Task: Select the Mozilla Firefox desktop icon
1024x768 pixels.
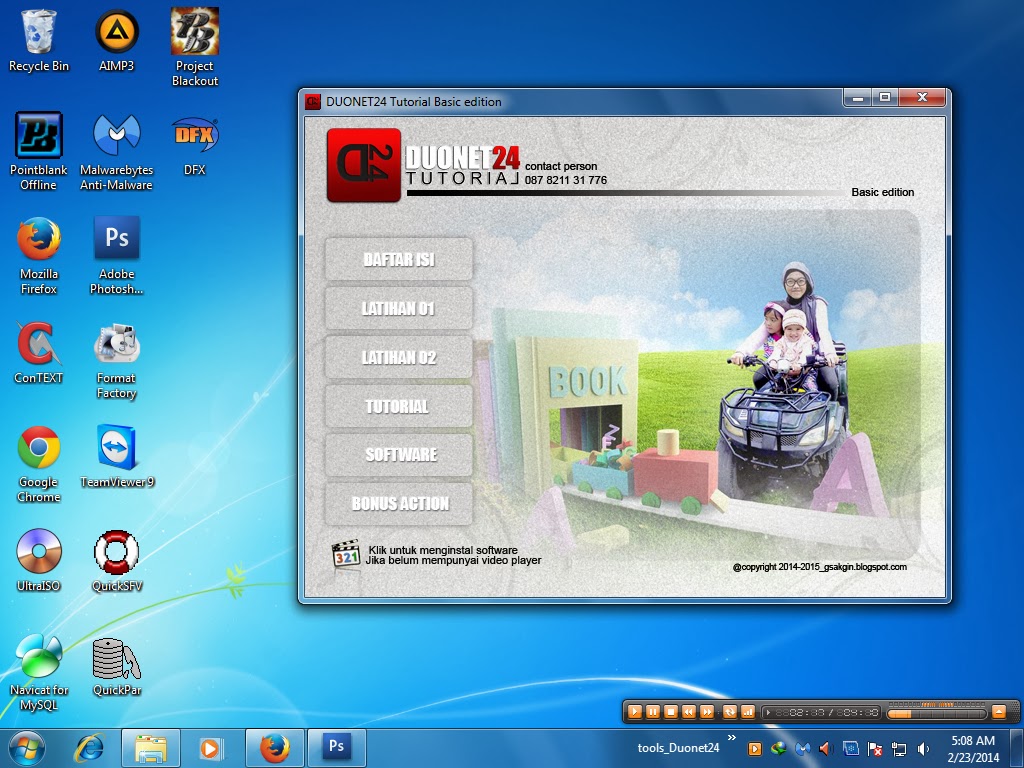Action: [x=39, y=255]
